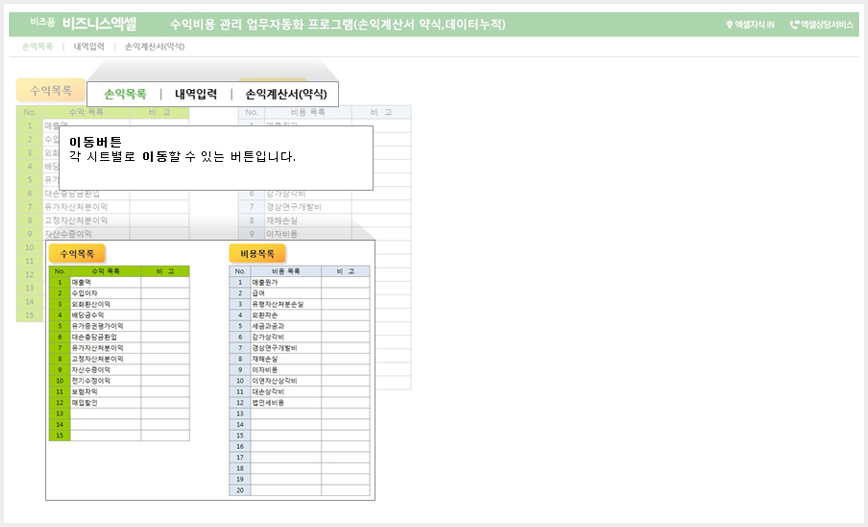Viewport: 868px width, 527px height.
Task: Select the small 손익목록 tab under the header
Action: point(37,46)
